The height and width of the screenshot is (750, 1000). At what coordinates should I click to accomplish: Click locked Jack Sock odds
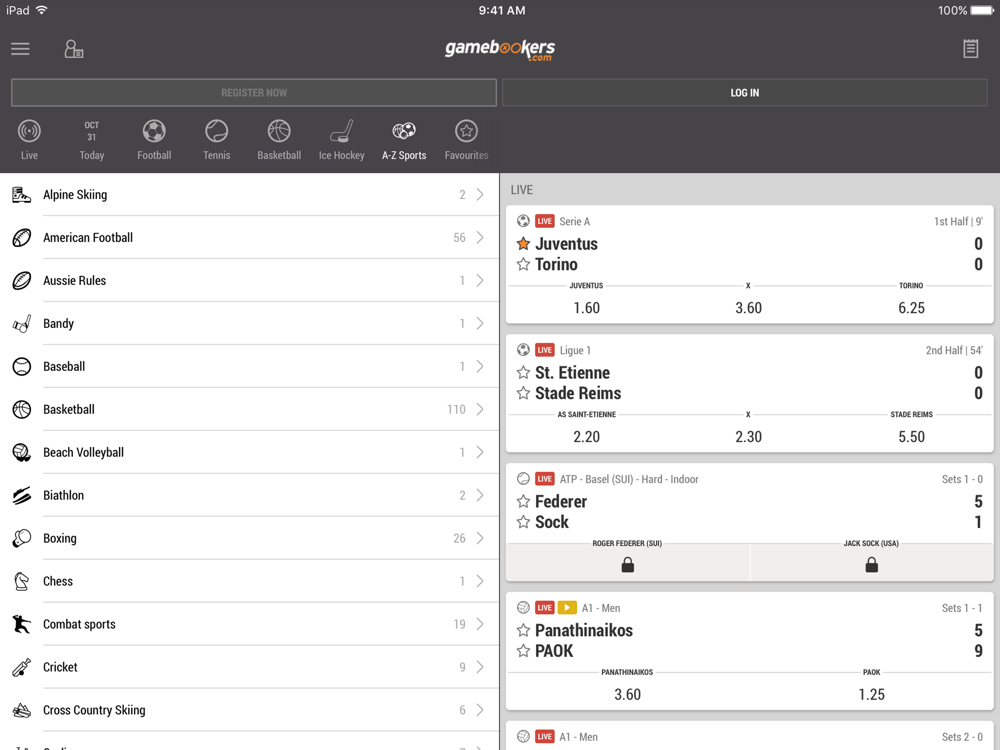point(872,564)
